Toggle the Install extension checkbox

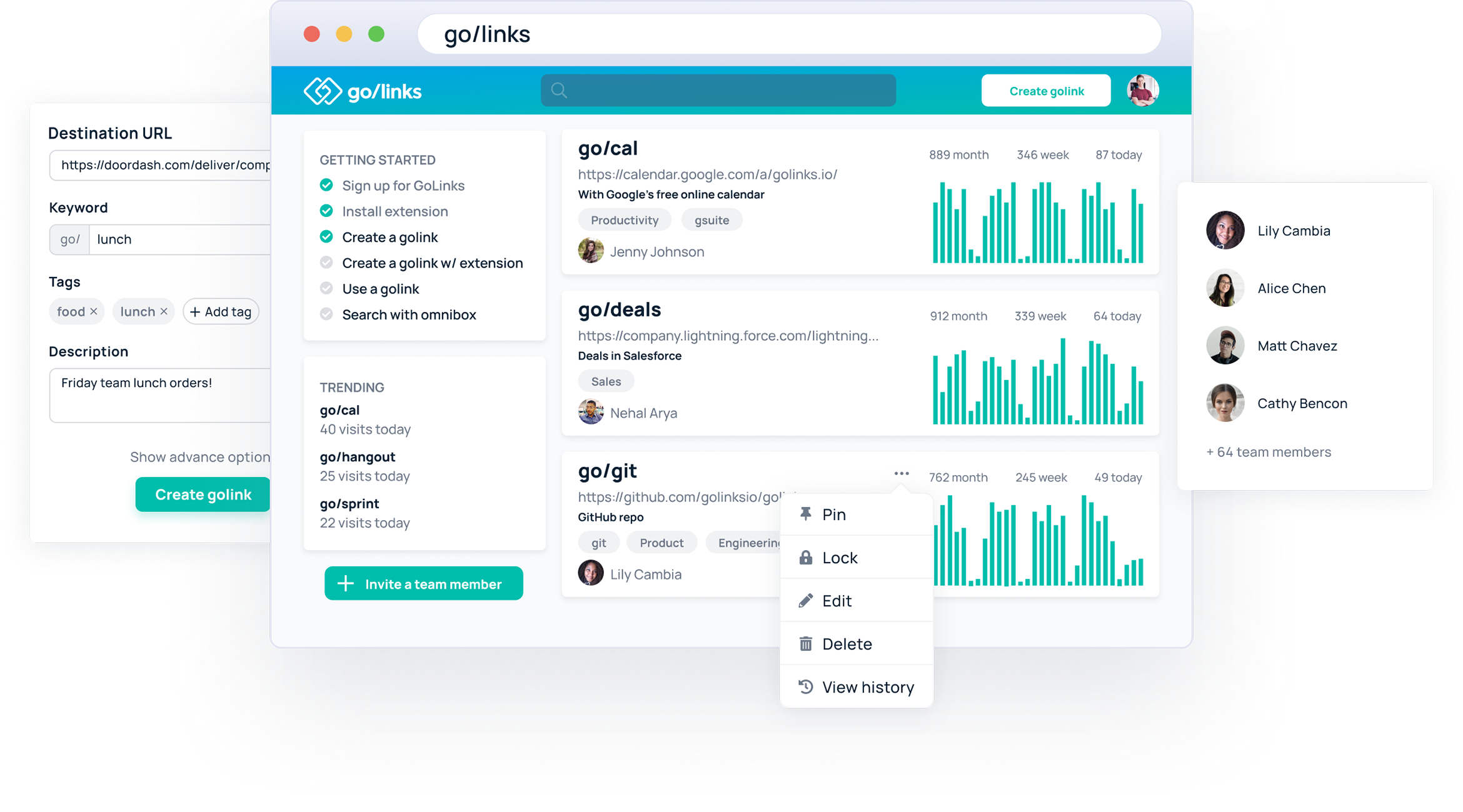tap(327, 211)
